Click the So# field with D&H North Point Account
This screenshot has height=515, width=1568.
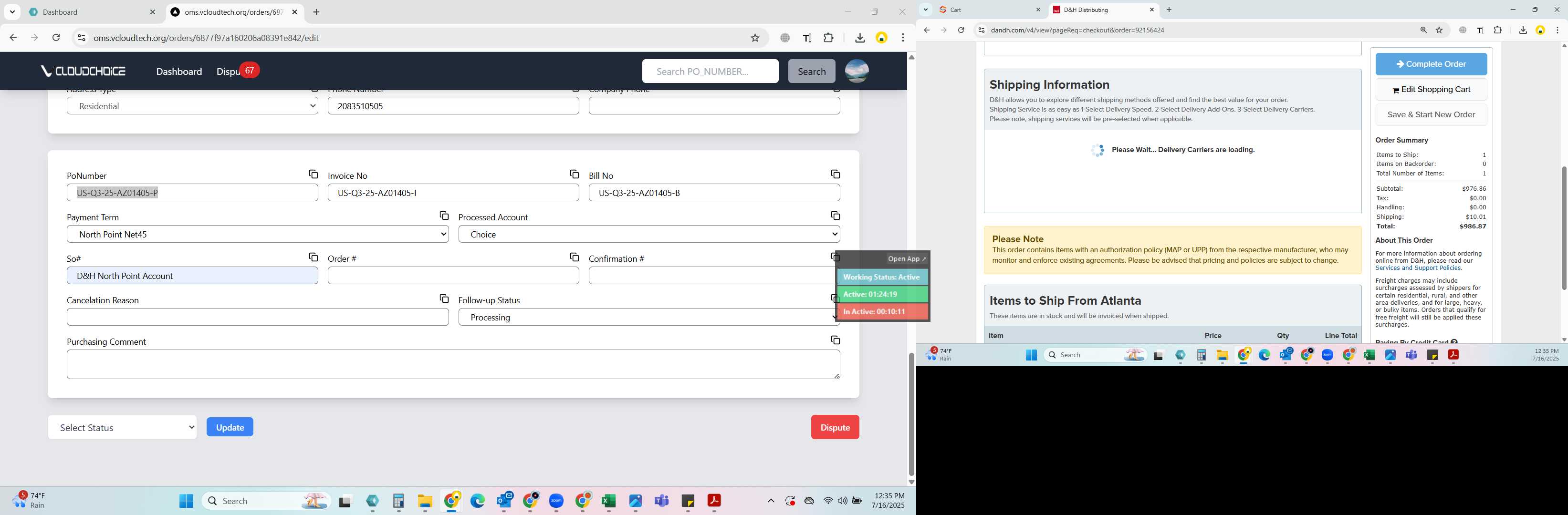pyautogui.click(x=192, y=276)
